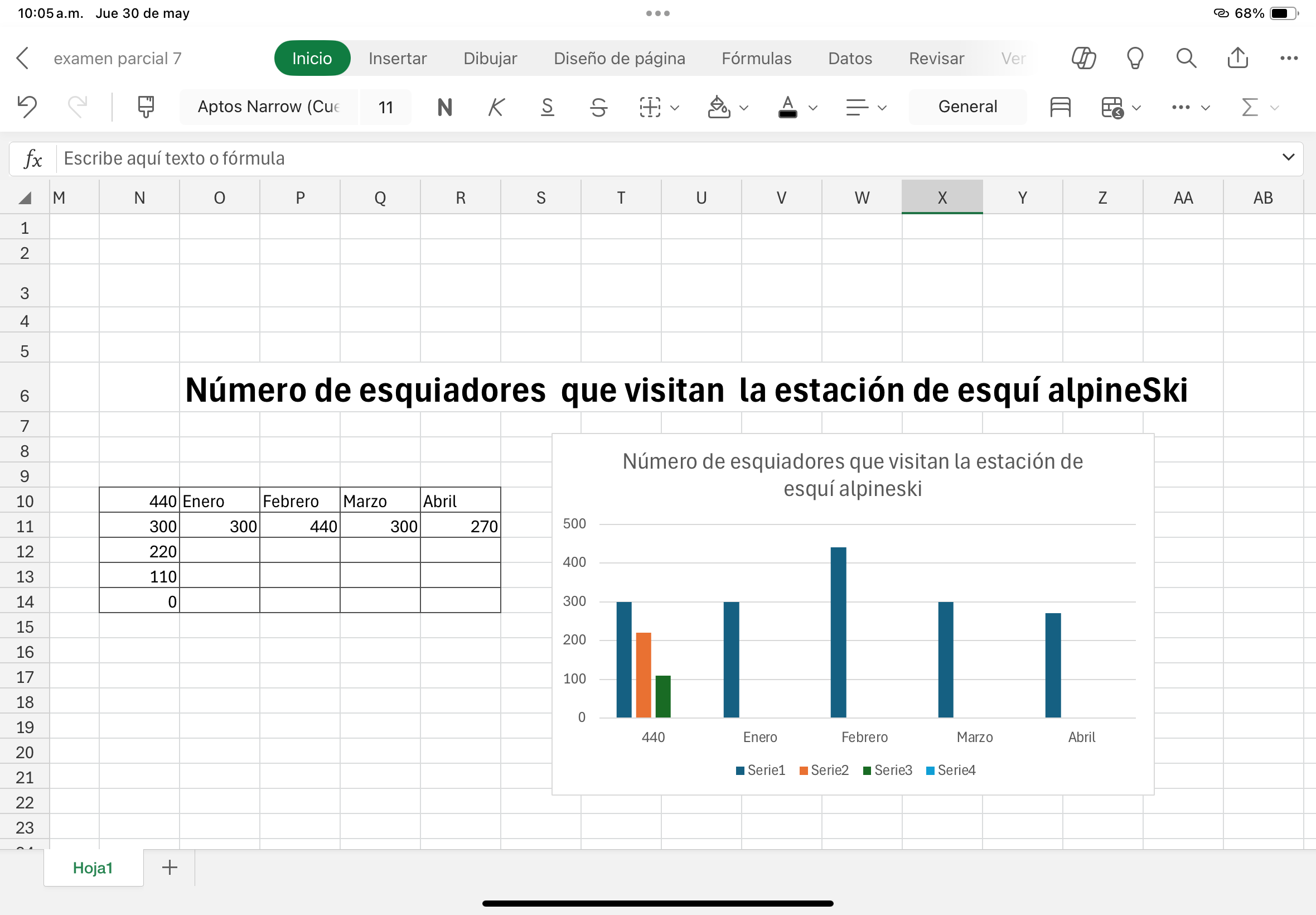
Task: Toggle italic formatting K button
Action: (x=496, y=107)
